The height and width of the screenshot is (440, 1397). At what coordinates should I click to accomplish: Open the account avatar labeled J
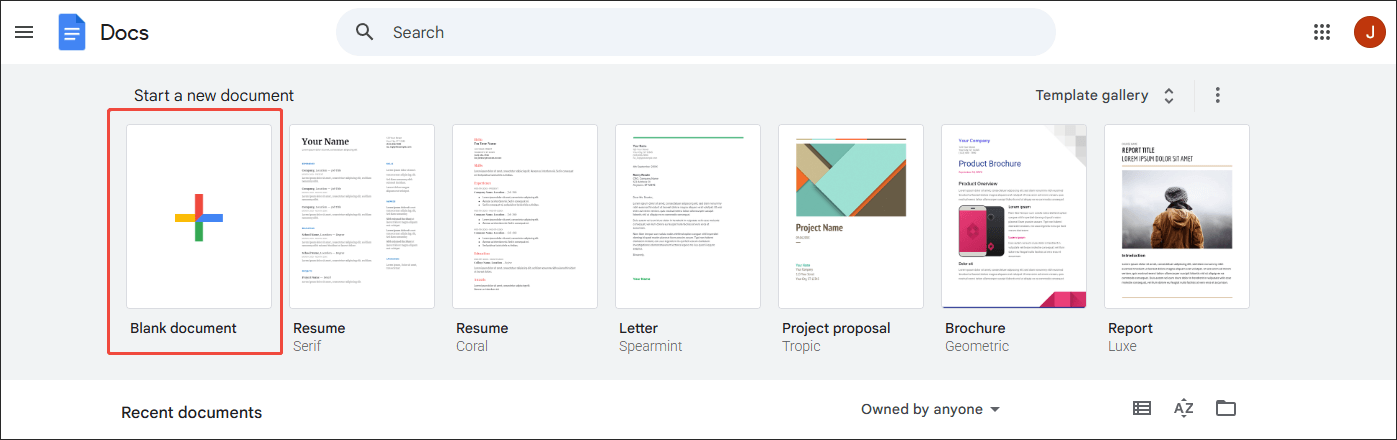pos(1369,32)
